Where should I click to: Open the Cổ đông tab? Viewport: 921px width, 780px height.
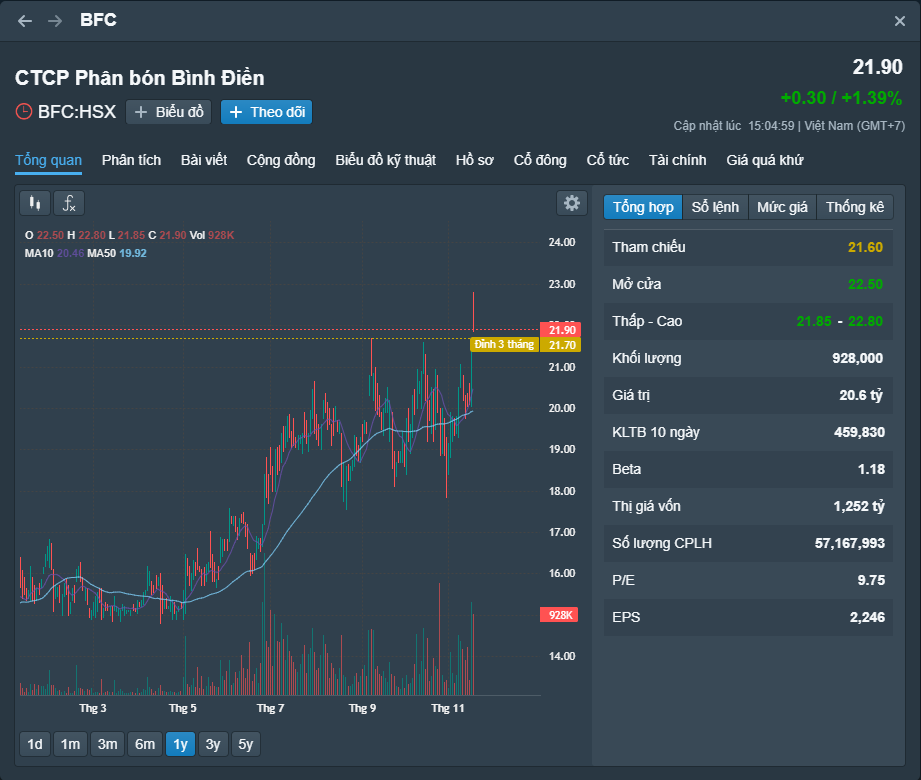pos(540,160)
